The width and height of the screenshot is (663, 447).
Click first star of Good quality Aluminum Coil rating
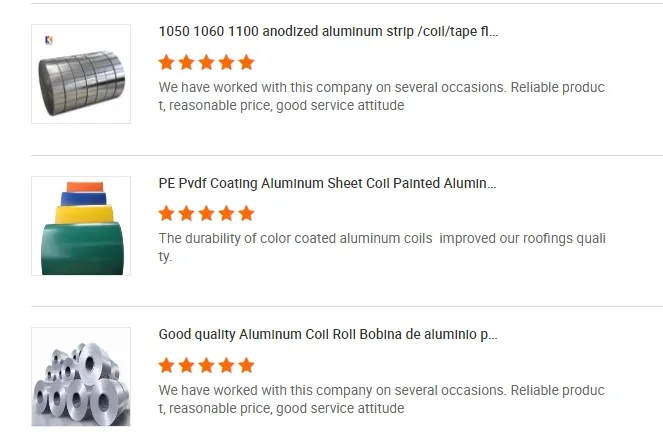coord(167,365)
